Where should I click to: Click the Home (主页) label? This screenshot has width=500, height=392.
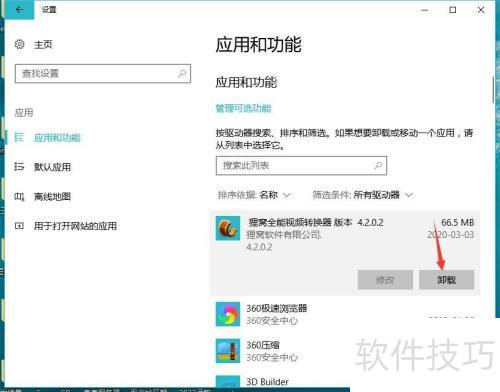[x=43, y=44]
